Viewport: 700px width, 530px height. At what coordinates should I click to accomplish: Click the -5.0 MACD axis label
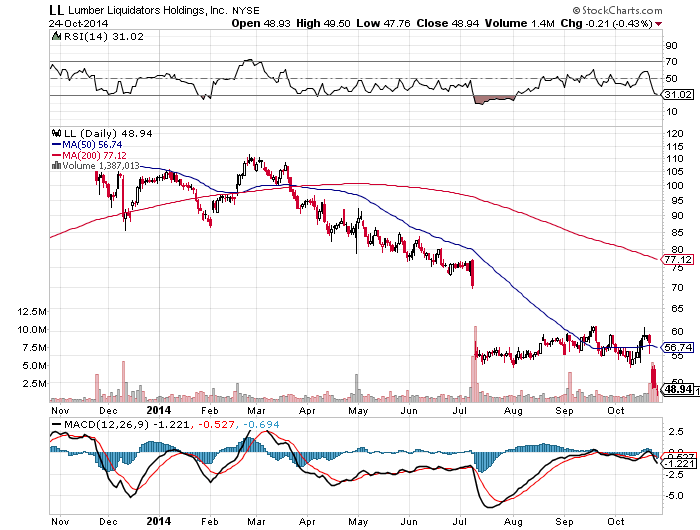click(x=673, y=496)
